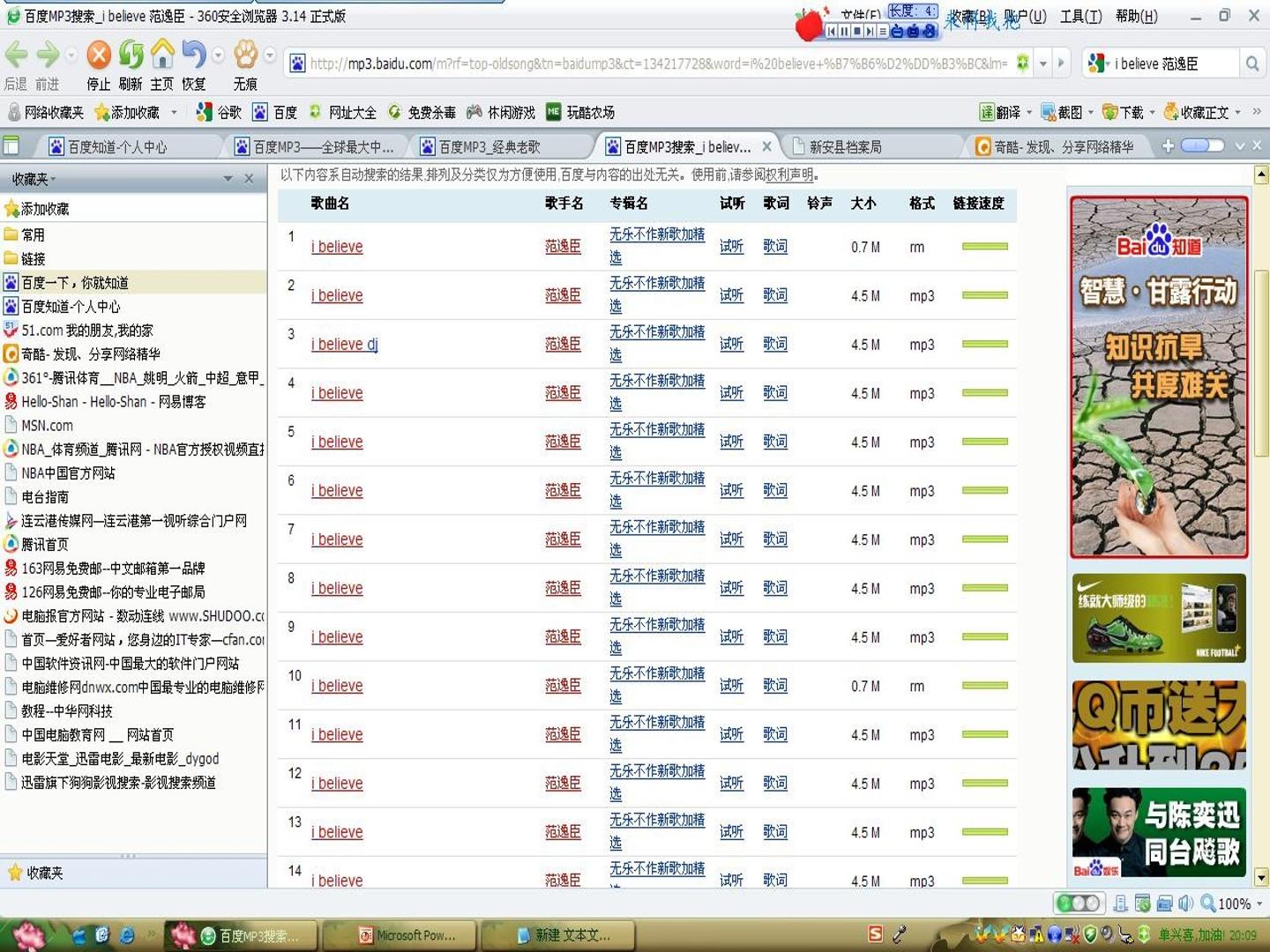Open address bar history dropdown arrow
1270x952 pixels.
(x=1043, y=63)
